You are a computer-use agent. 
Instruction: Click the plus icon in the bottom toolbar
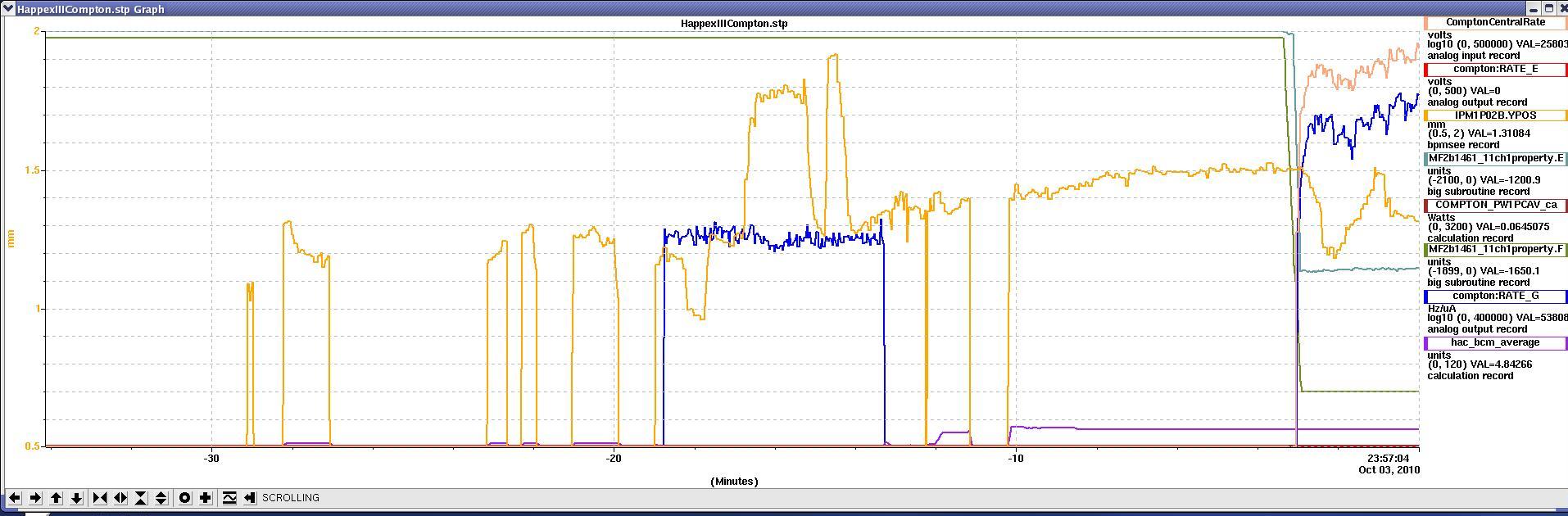(x=206, y=498)
